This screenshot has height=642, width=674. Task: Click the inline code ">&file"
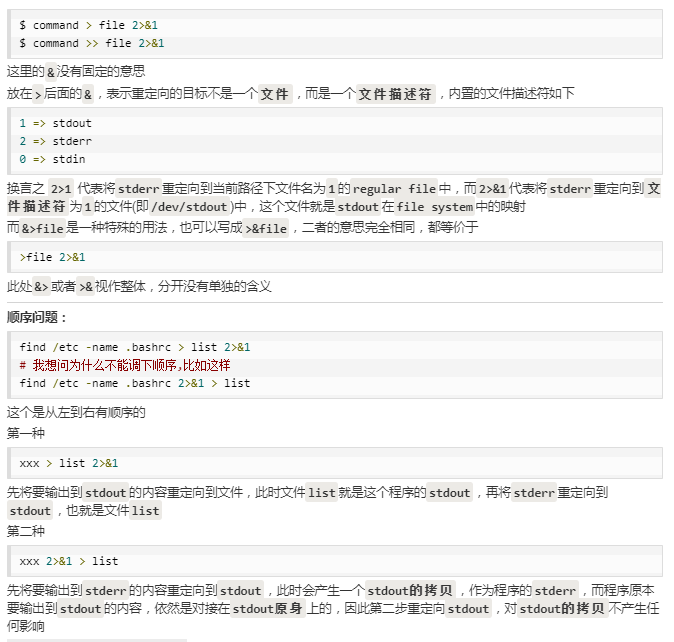266,228
